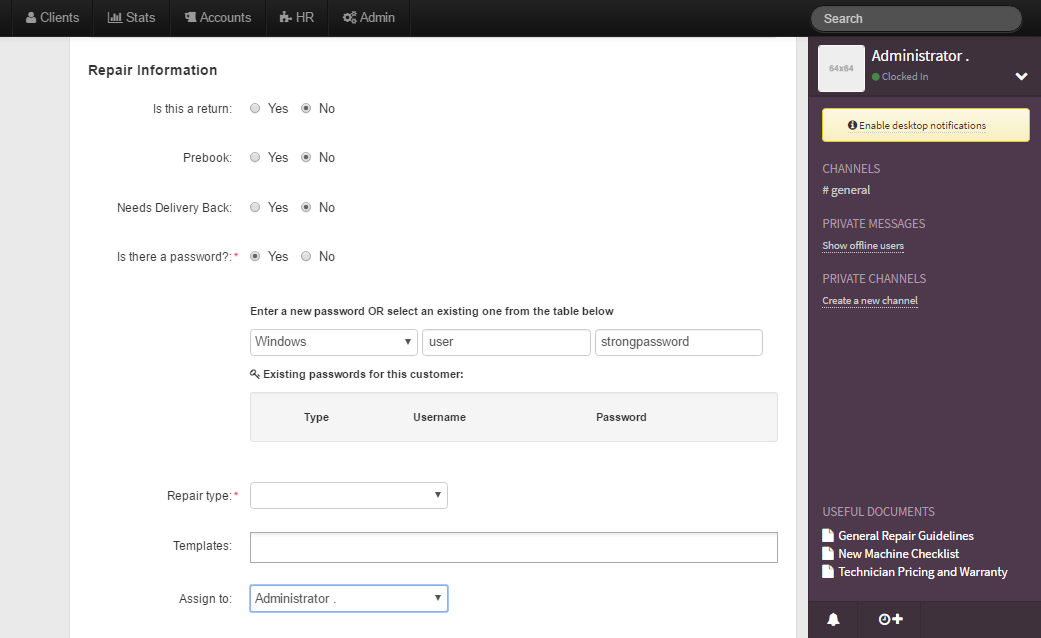Open the Stats menu
1041x638 pixels.
[131, 18]
